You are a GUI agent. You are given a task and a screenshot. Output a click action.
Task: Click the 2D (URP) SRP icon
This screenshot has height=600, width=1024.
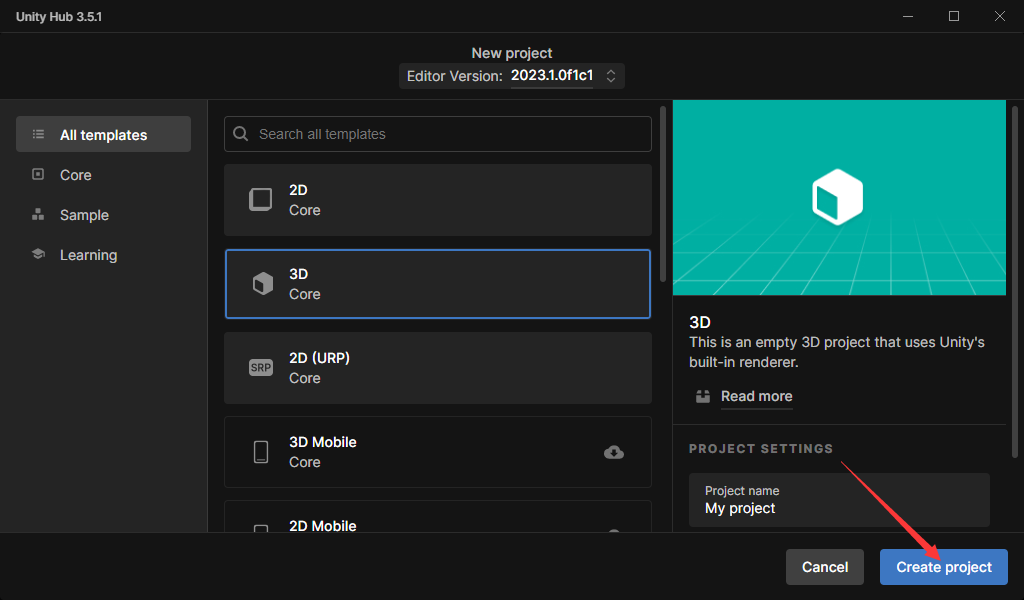coord(260,367)
